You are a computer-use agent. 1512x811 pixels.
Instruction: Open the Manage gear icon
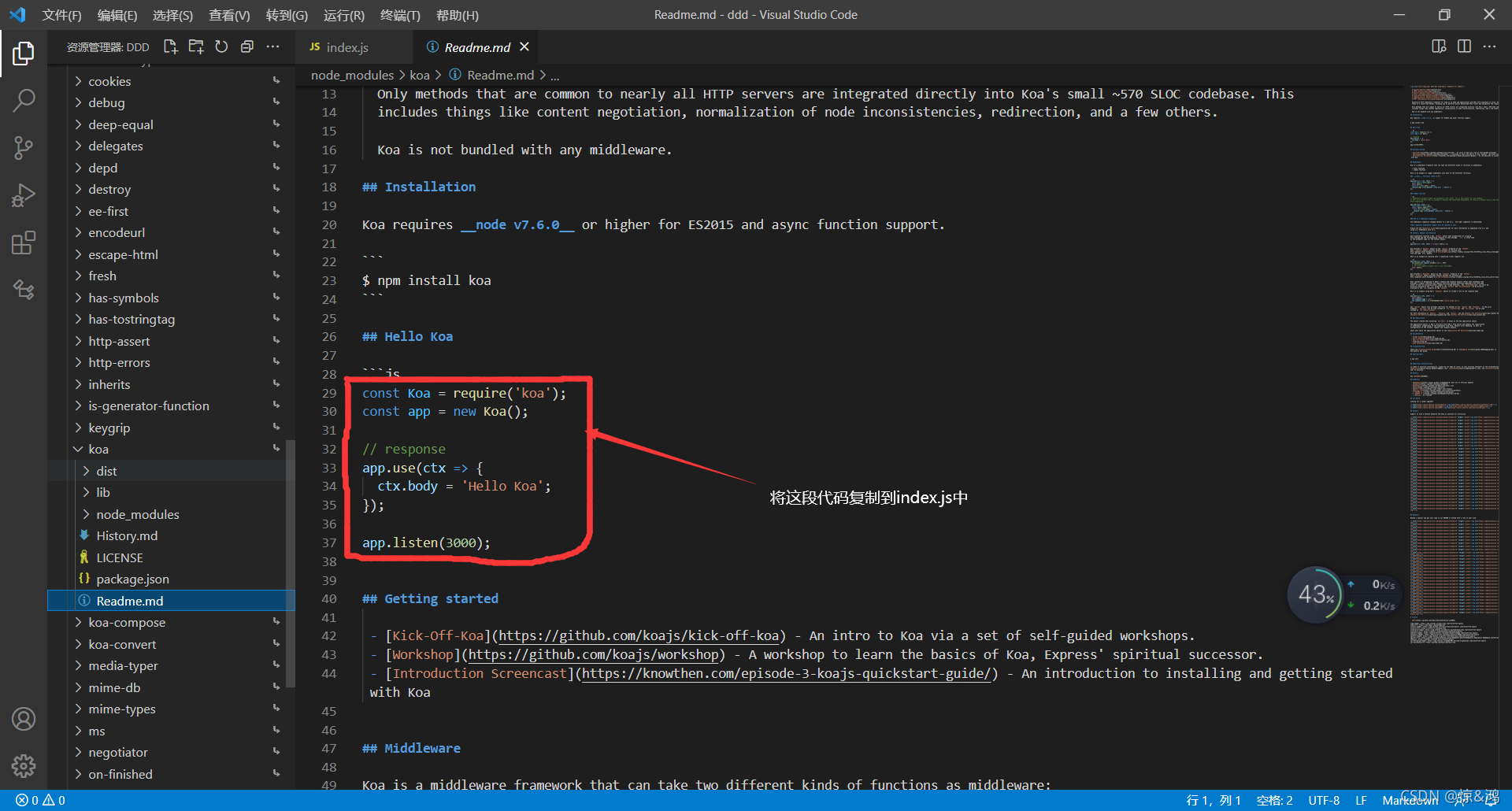(x=24, y=766)
